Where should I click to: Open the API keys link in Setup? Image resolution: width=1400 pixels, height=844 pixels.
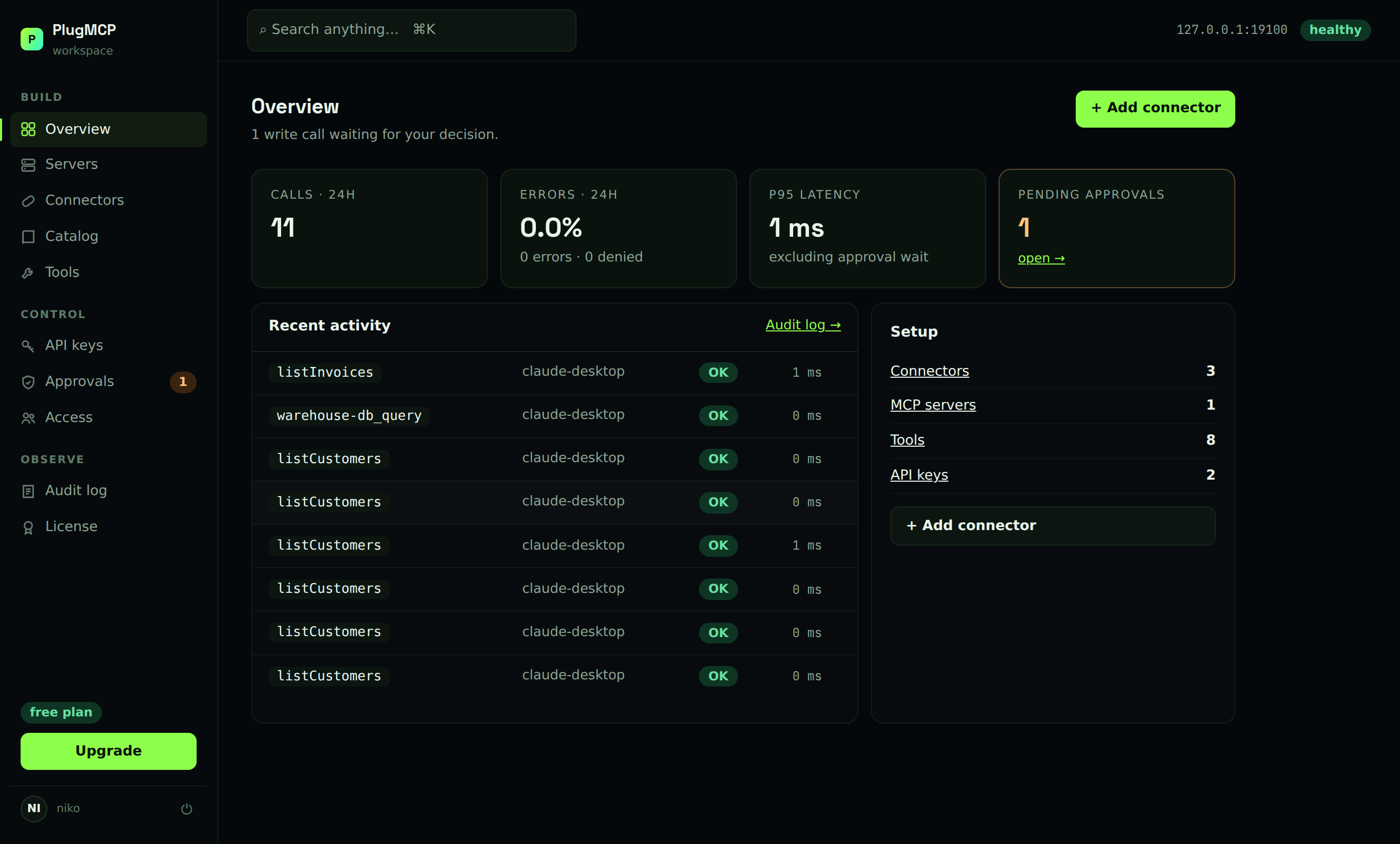(x=919, y=476)
